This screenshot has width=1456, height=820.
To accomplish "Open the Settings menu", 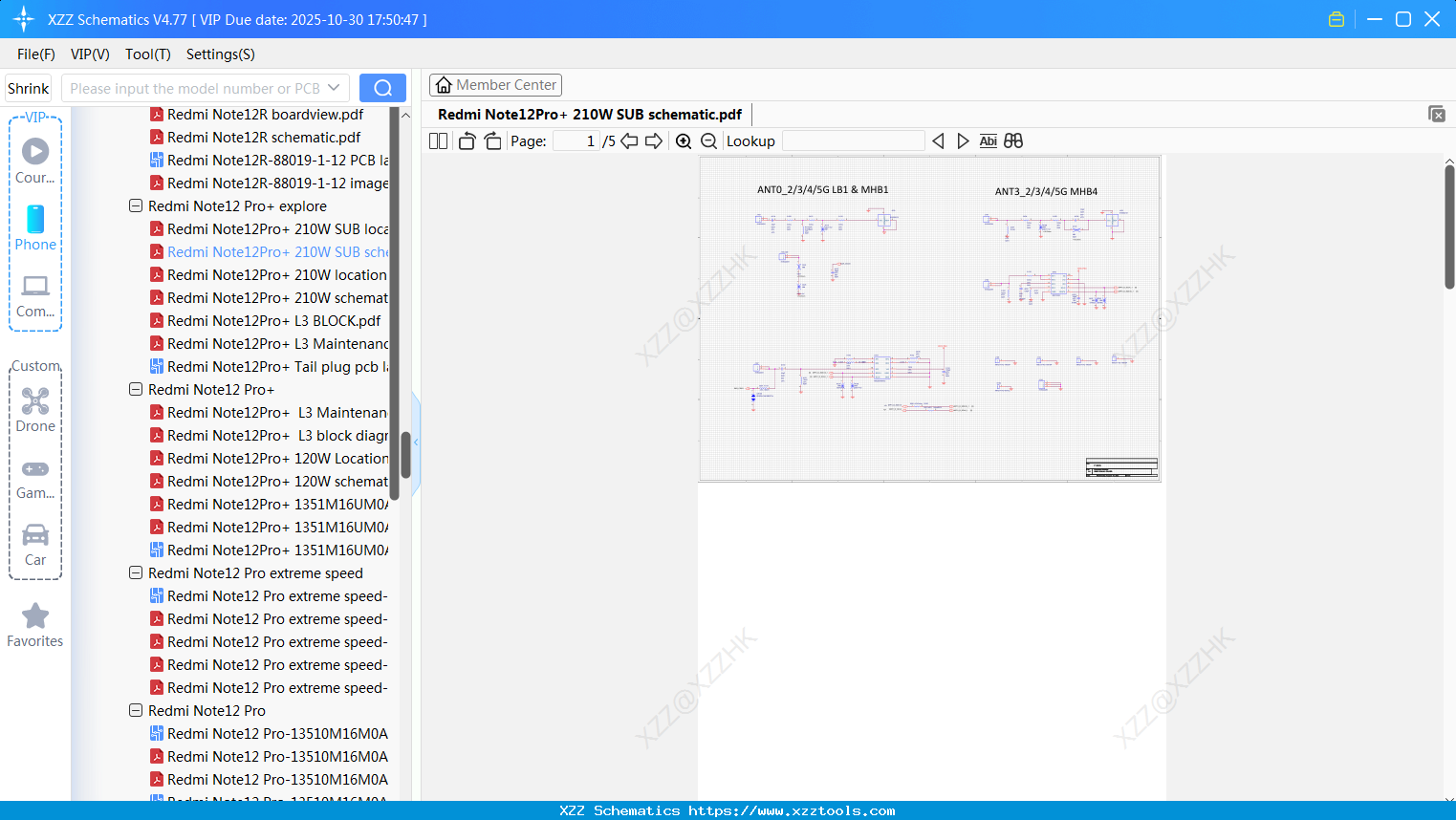I will point(221,54).
